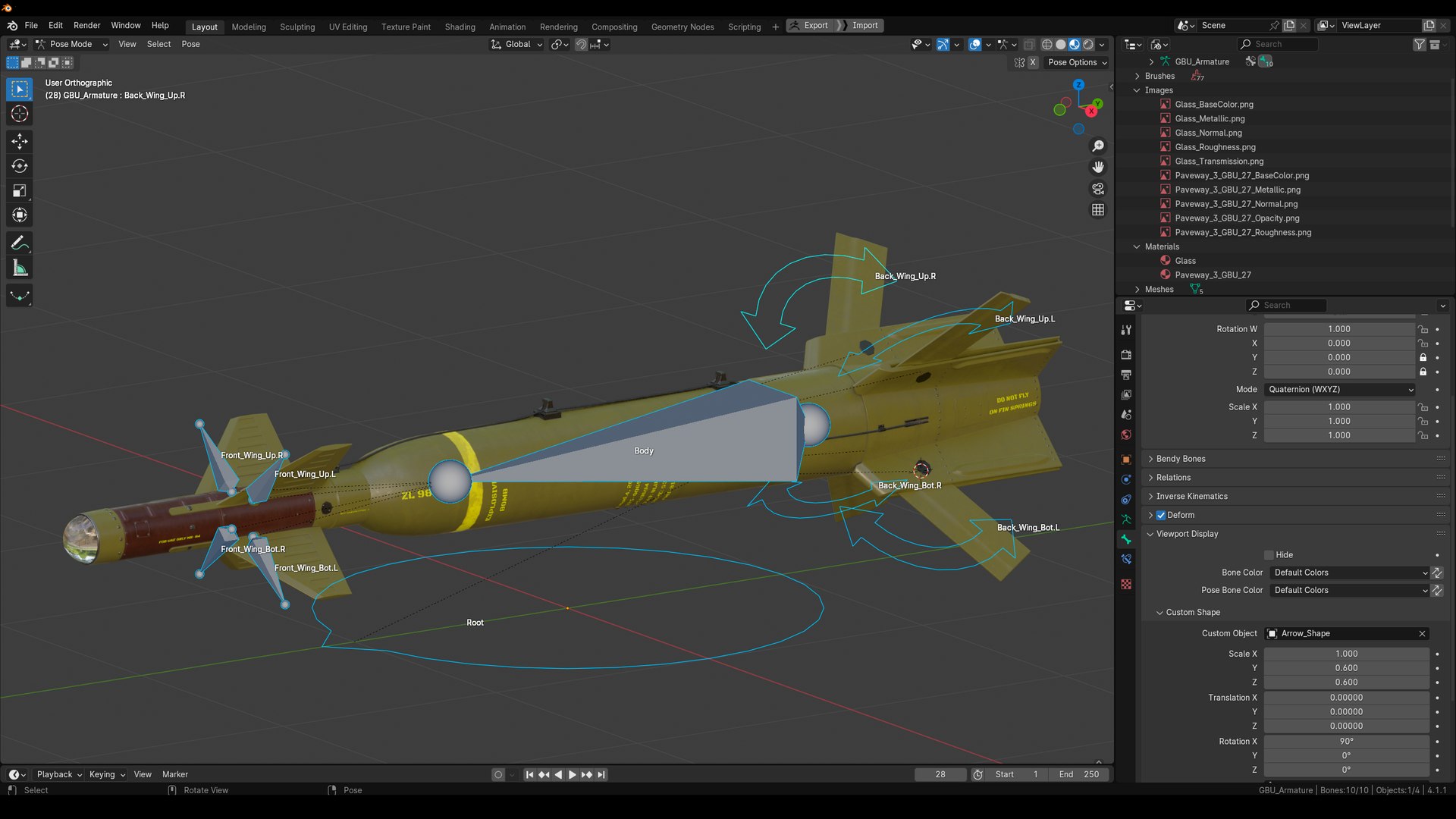Open the Render menu
The image size is (1456, 819).
tap(86, 26)
